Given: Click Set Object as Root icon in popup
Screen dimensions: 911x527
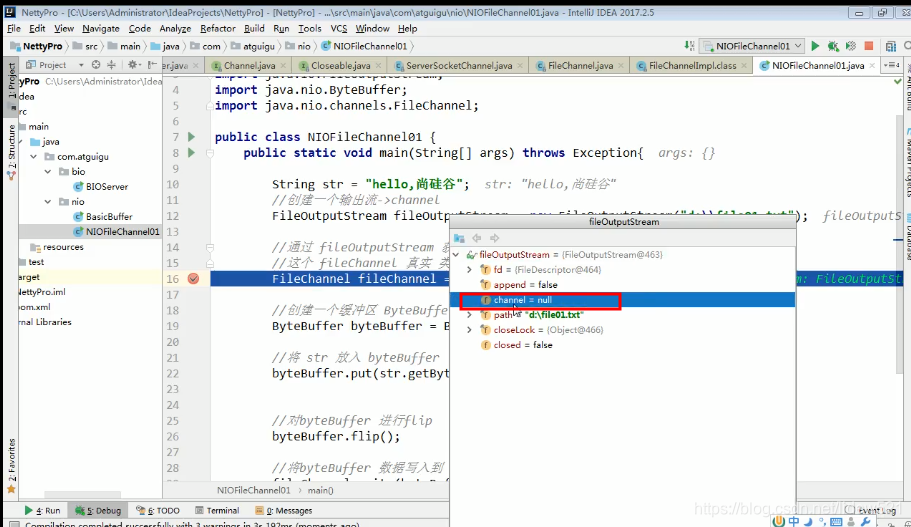Looking at the screenshot, I should (x=459, y=238).
